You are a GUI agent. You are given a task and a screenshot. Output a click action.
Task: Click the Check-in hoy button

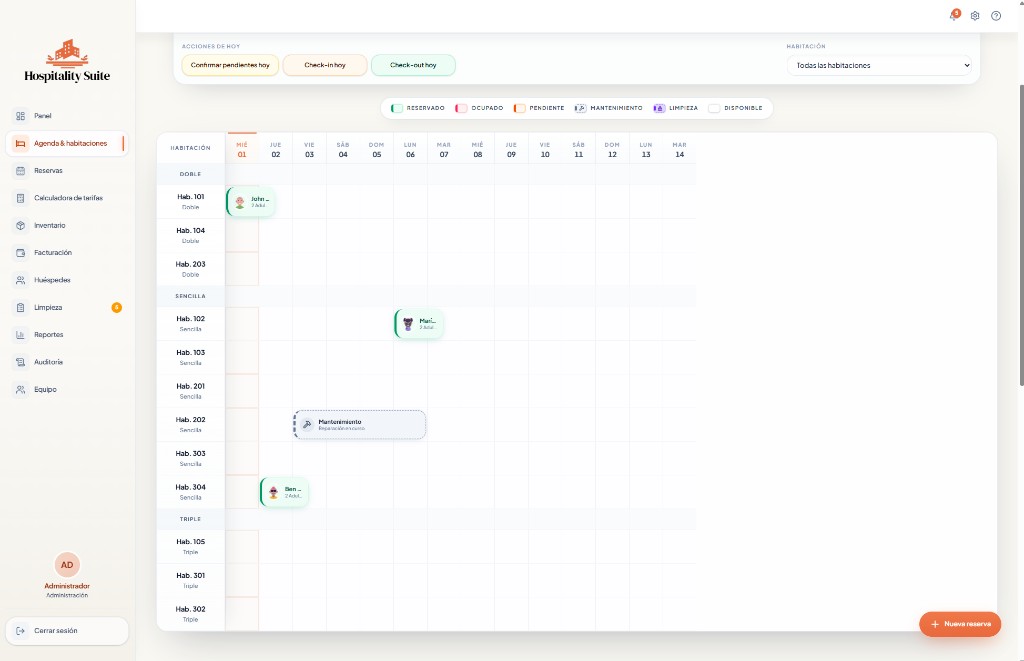coord(325,65)
